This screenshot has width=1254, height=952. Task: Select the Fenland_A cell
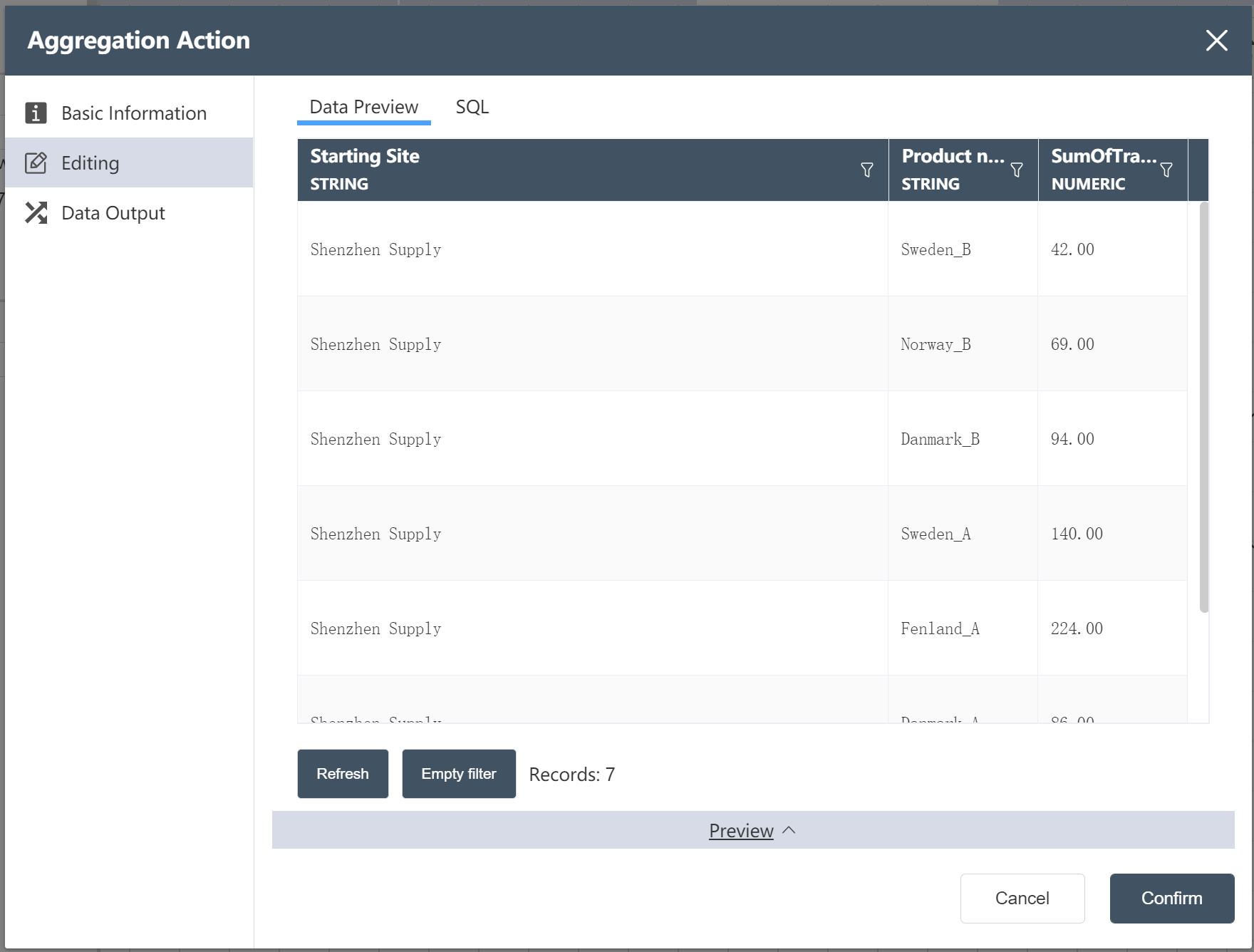(963, 628)
